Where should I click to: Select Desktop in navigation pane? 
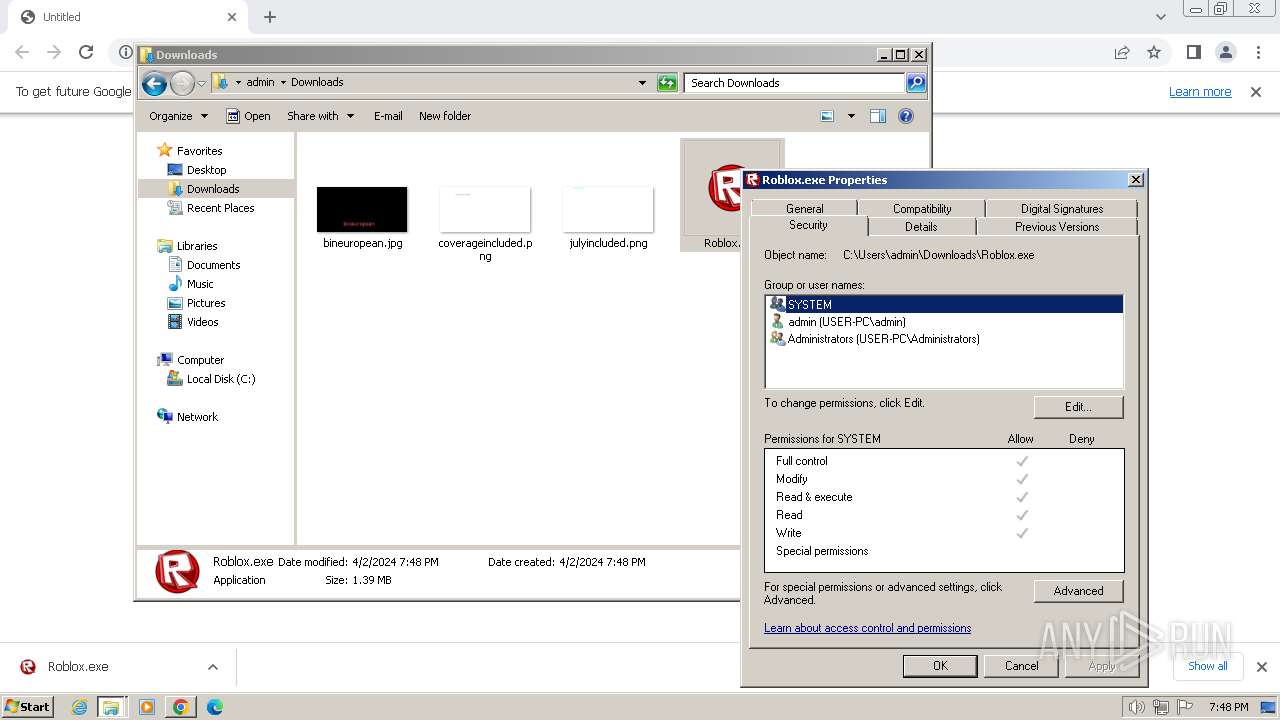coord(206,170)
